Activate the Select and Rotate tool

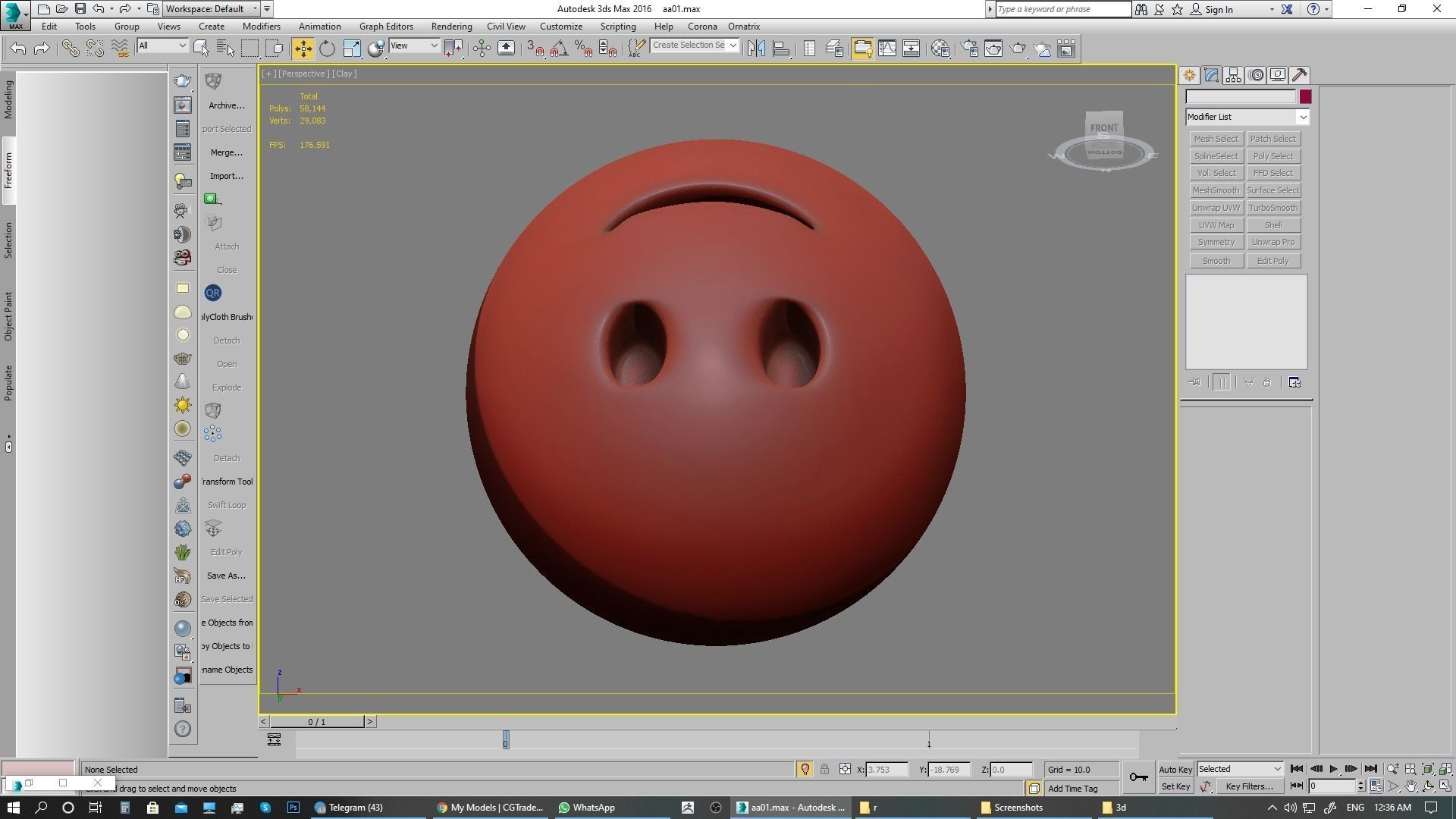tap(327, 49)
